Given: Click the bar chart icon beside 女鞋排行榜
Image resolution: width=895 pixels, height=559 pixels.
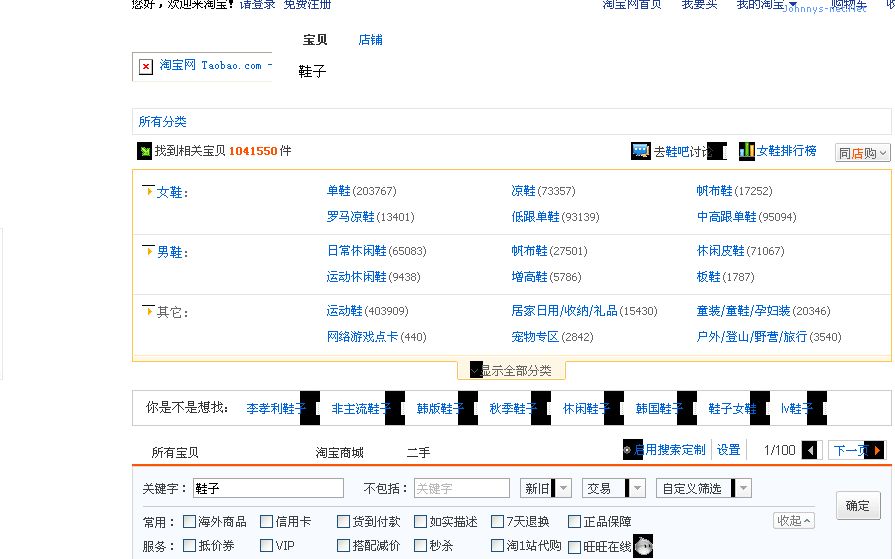Looking at the screenshot, I should (746, 151).
